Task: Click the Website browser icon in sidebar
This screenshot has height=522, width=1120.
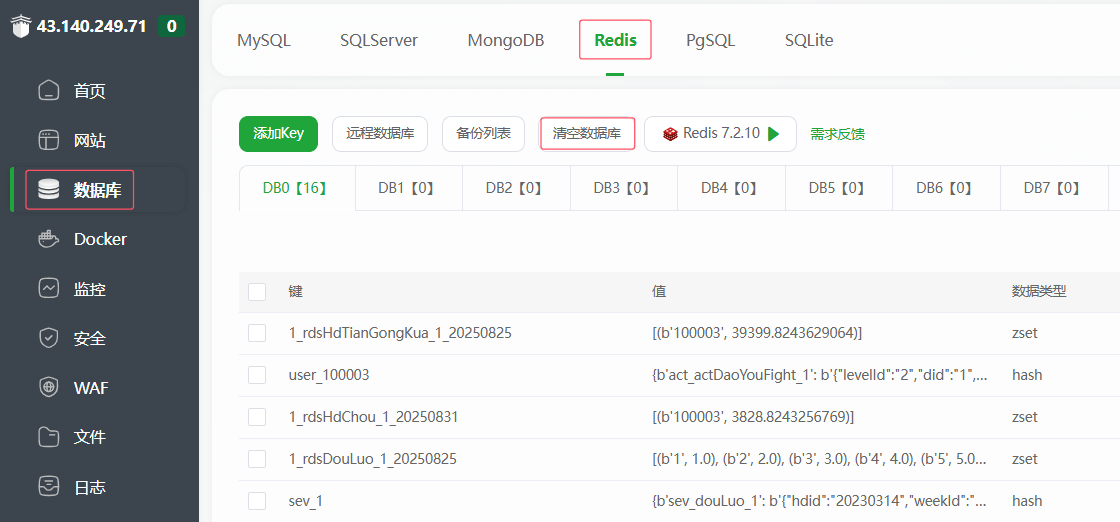Action: coord(48,140)
